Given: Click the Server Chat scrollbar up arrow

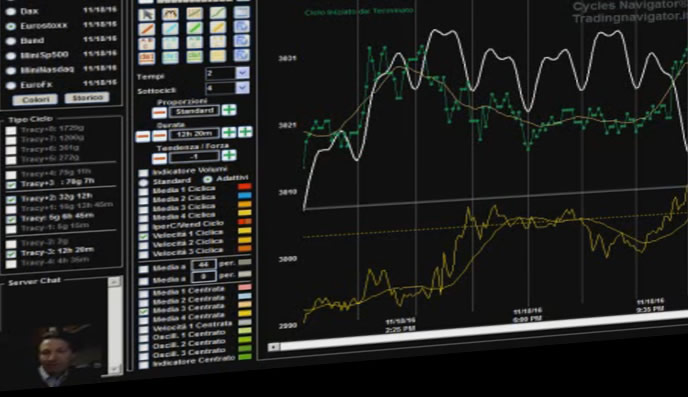Looking at the screenshot, I should pyautogui.click(x=115, y=282).
